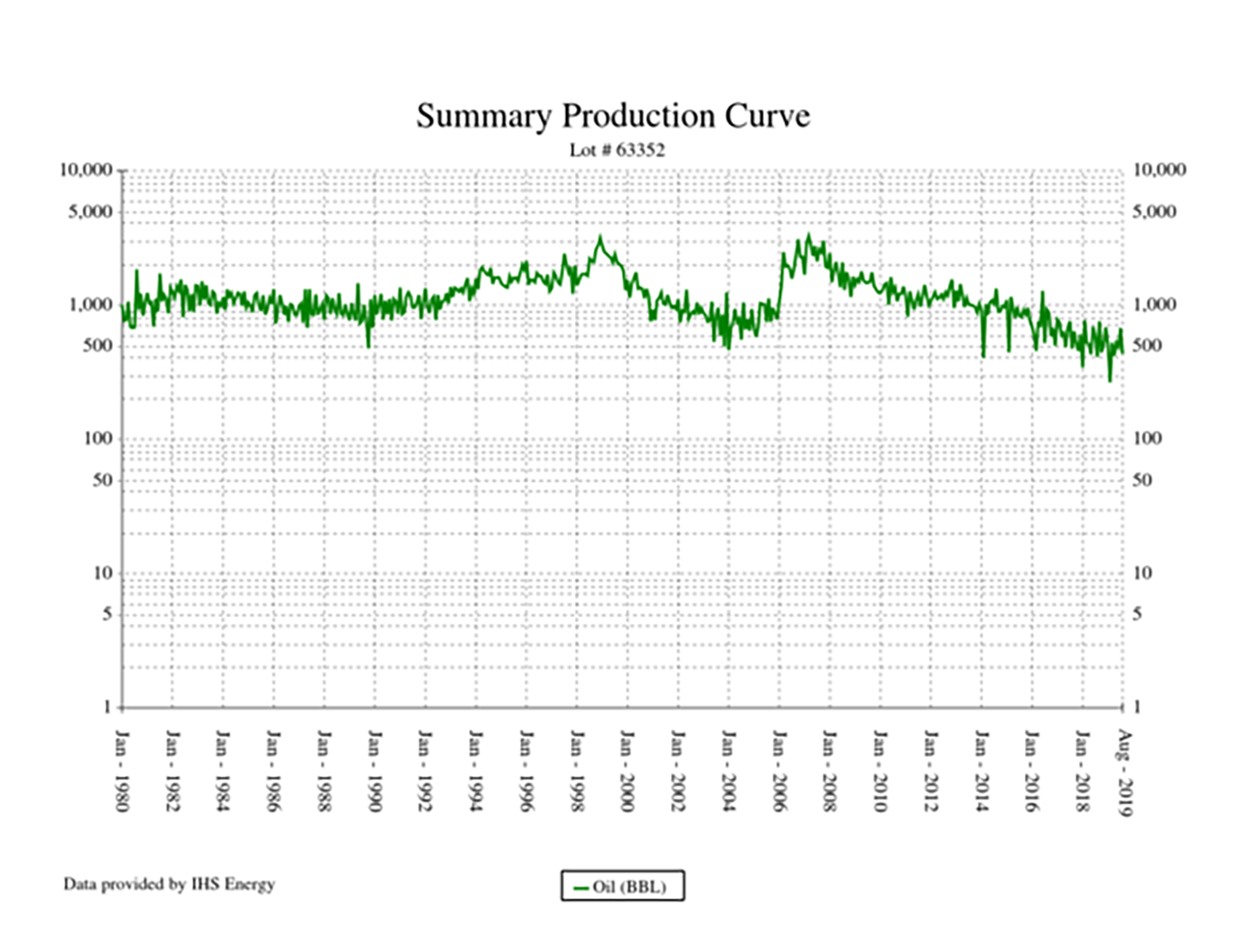Click the green Oil legend line swatch
1241x952 pixels.
coord(581,888)
